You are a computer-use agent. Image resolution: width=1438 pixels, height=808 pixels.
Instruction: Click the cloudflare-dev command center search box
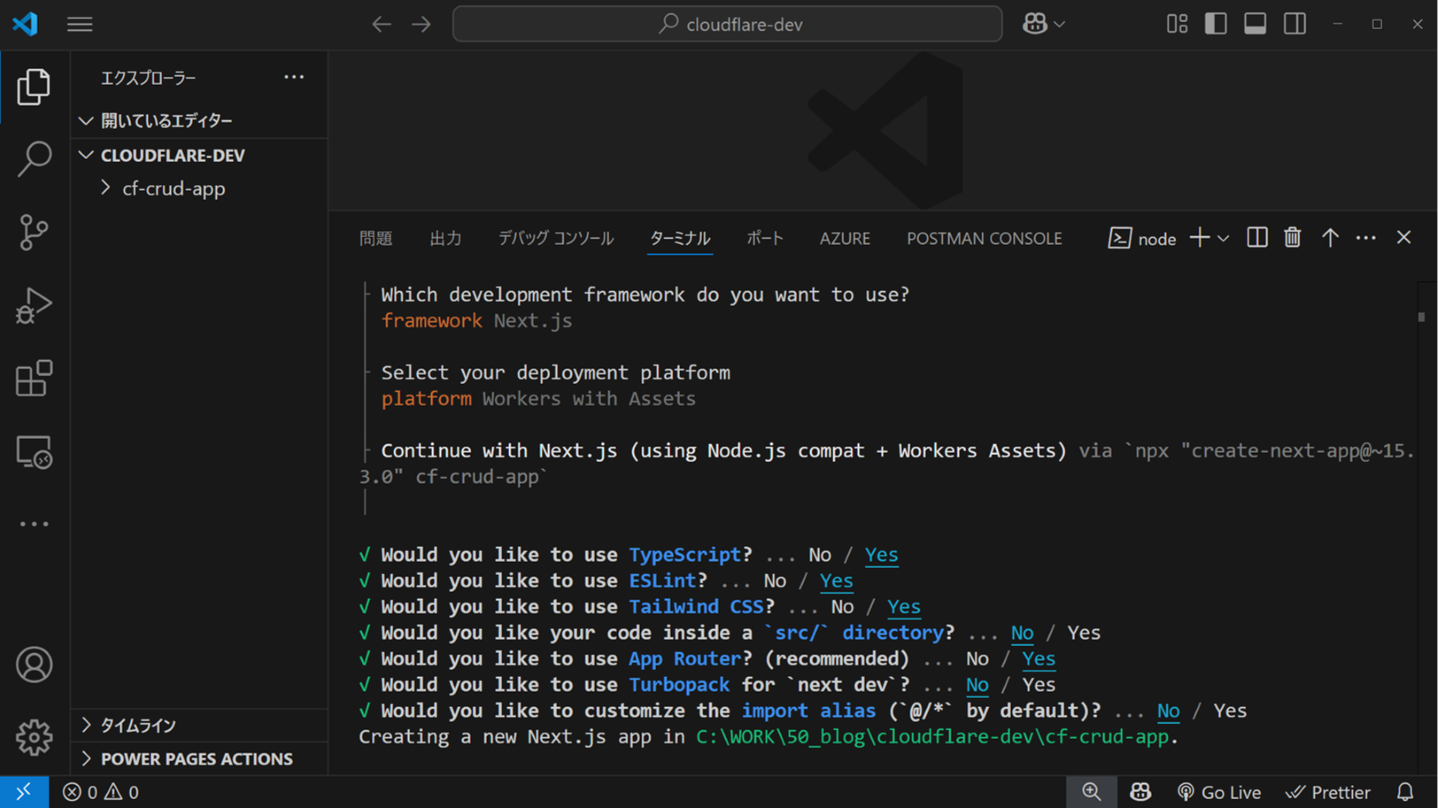click(727, 24)
